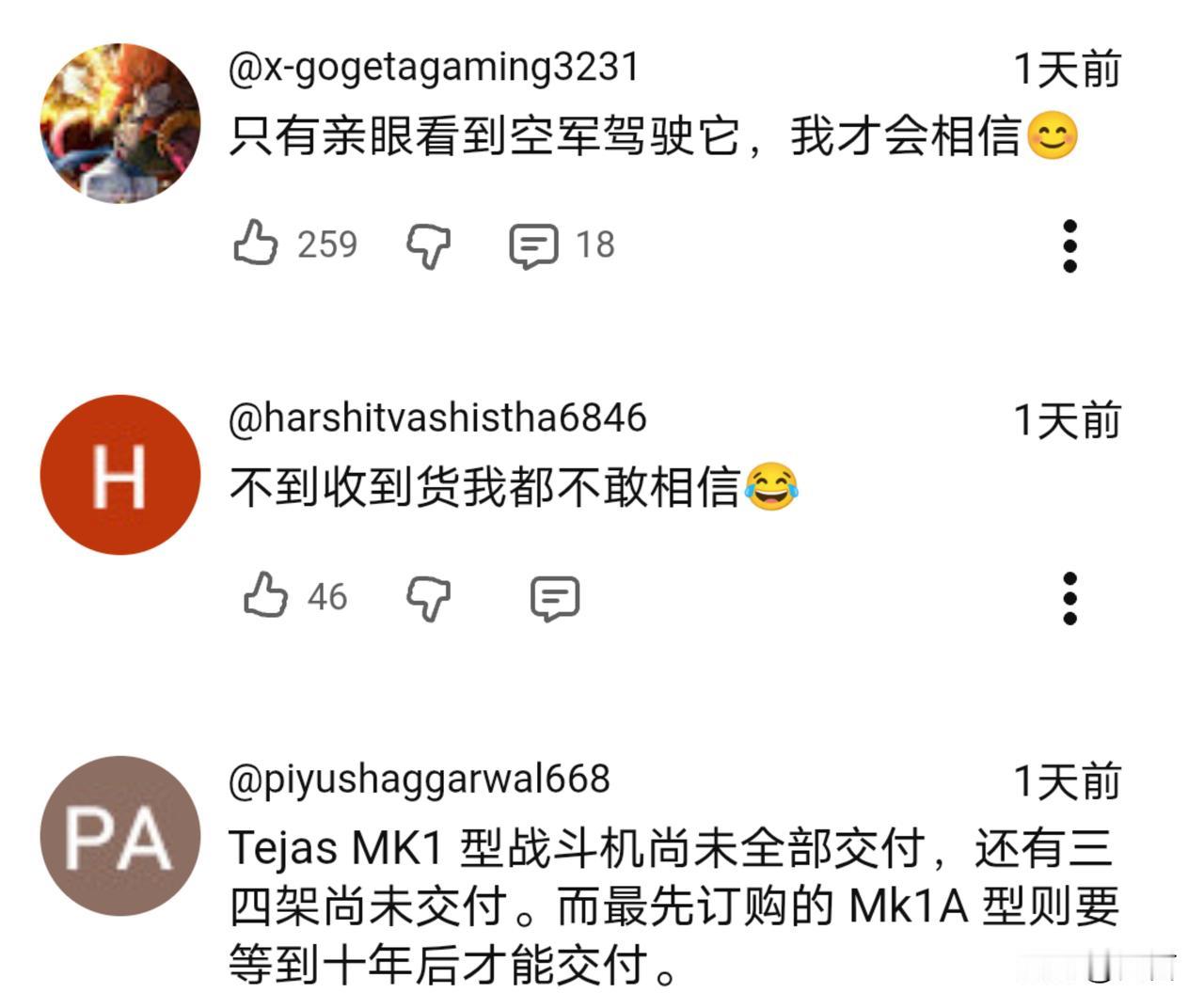The image size is (1204, 1008).
Task: Select the first comment's 1天前 timestamp
Action: tap(1068, 69)
